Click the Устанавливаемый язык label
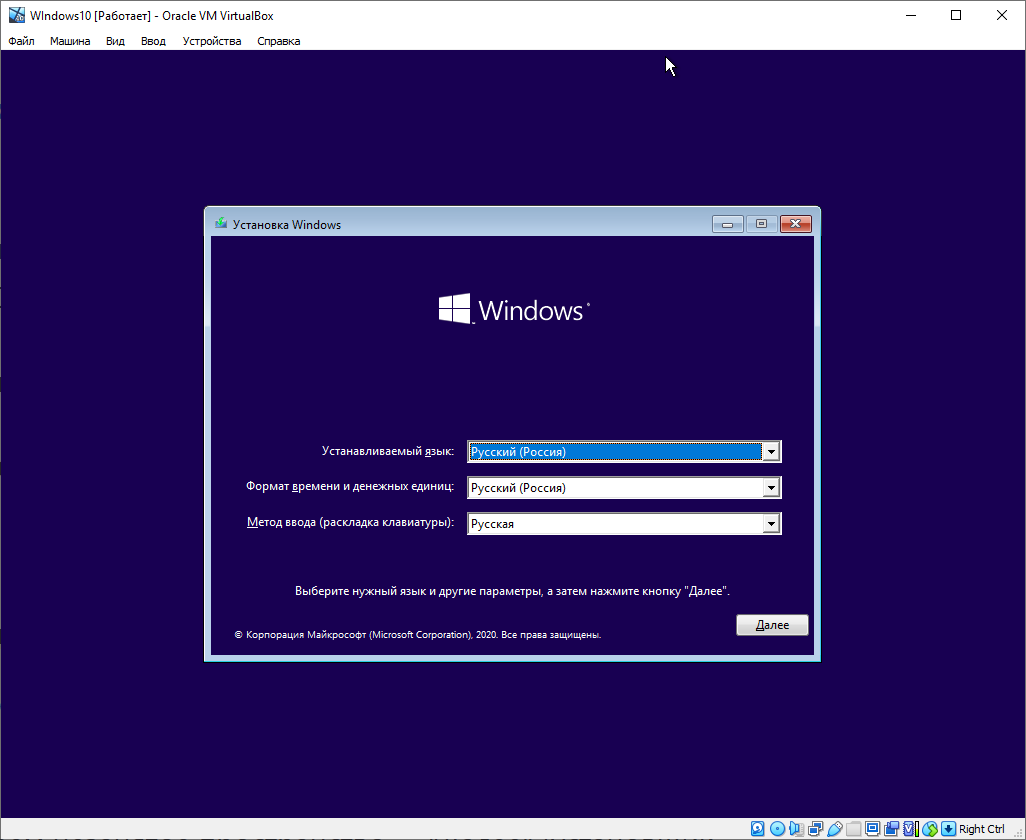Screen dimensions: 1026x840 pyautogui.click(x=388, y=451)
